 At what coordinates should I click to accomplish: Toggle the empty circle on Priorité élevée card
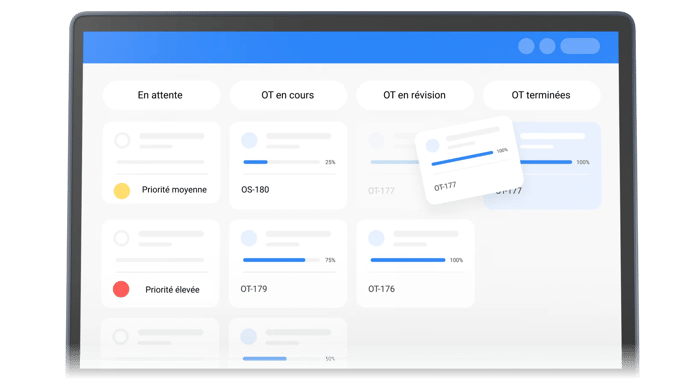click(121, 238)
